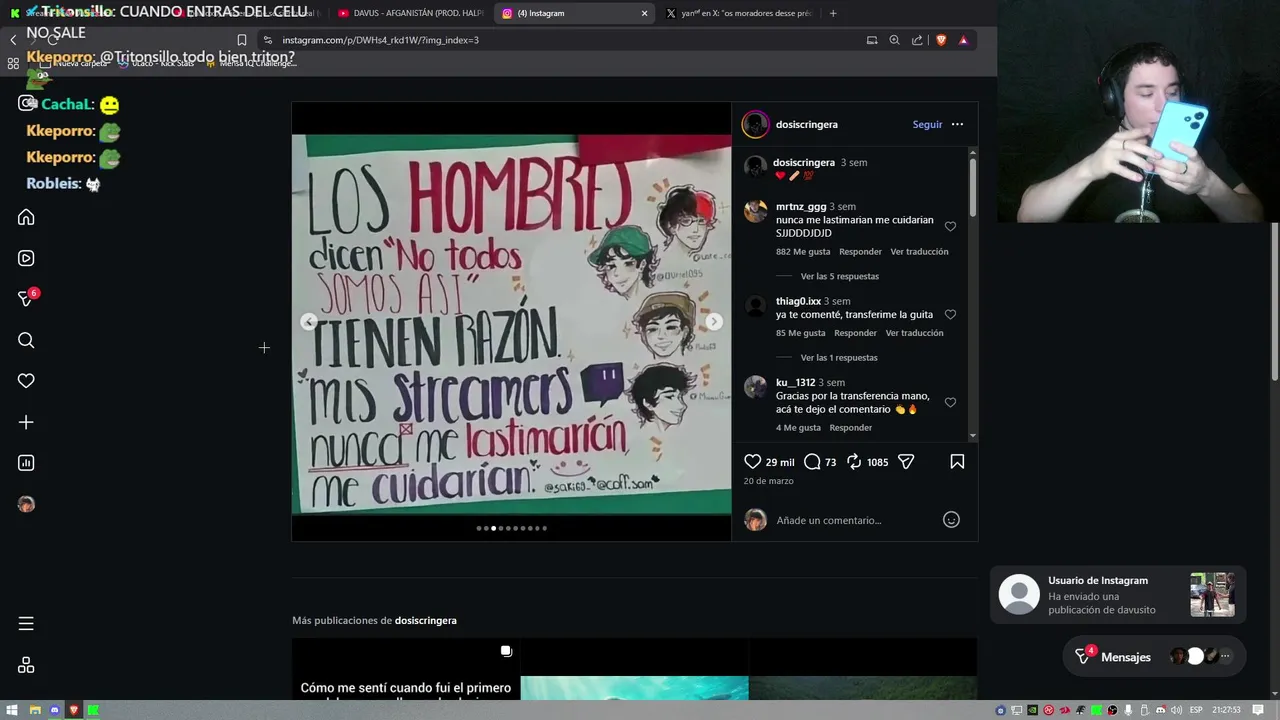Open browser zoom magnifier icon
The height and width of the screenshot is (720, 1280).
click(x=894, y=40)
